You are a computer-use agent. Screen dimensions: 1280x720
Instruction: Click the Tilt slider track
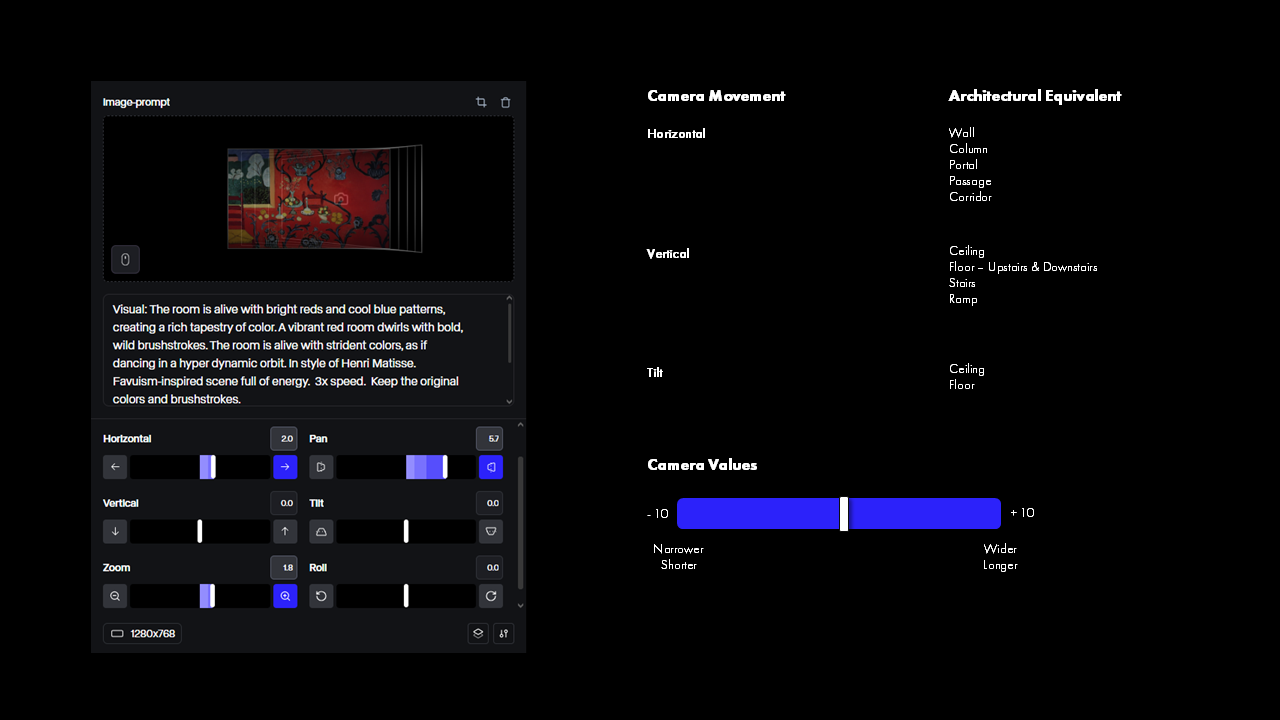click(406, 531)
